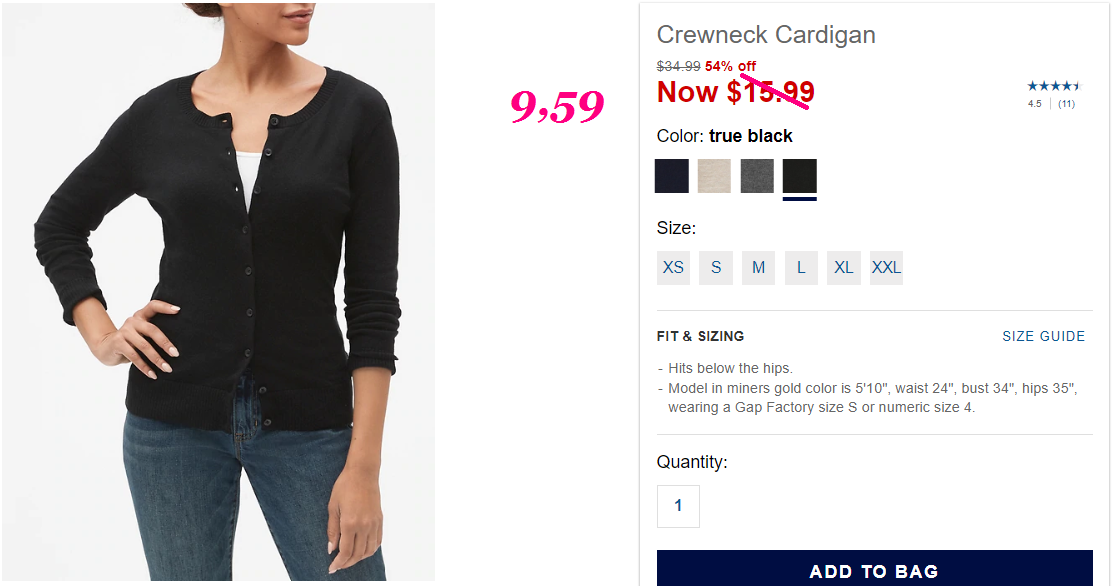Viewport: 1116px width, 586px height.
Task: Pick size M
Action: click(x=759, y=268)
